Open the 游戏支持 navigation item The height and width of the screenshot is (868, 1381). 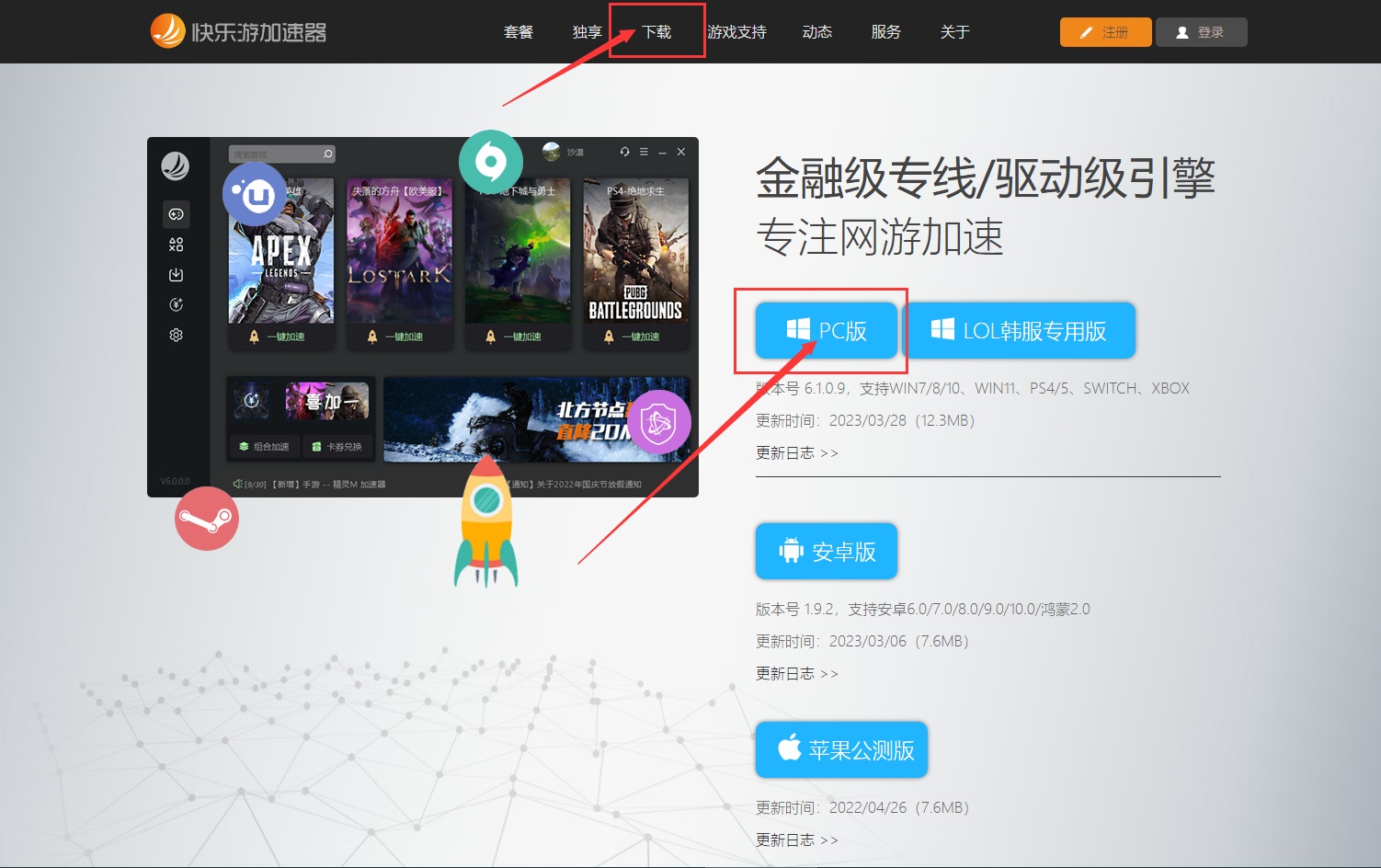736,32
